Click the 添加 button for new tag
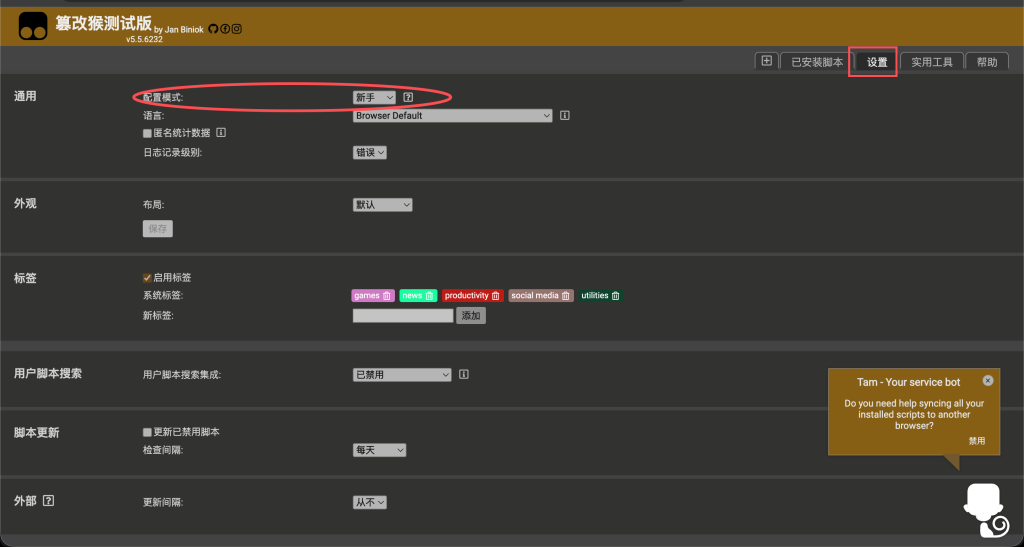The height and width of the screenshot is (547, 1024). (x=470, y=316)
